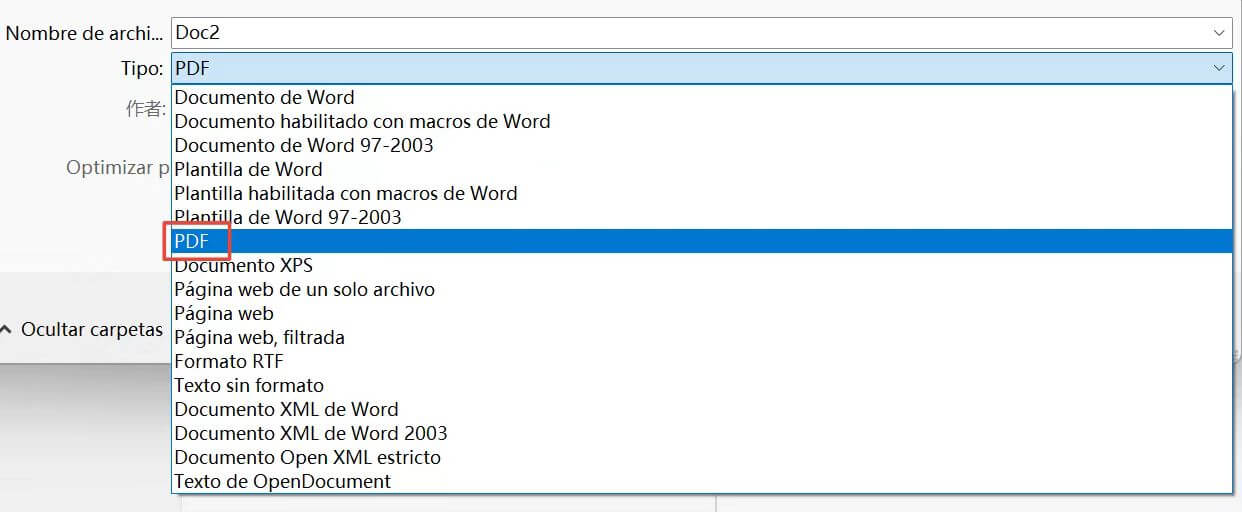Image resolution: width=1242 pixels, height=512 pixels.
Task: Choose 'Documento habilitado con macros de Word'
Action: 702,121
